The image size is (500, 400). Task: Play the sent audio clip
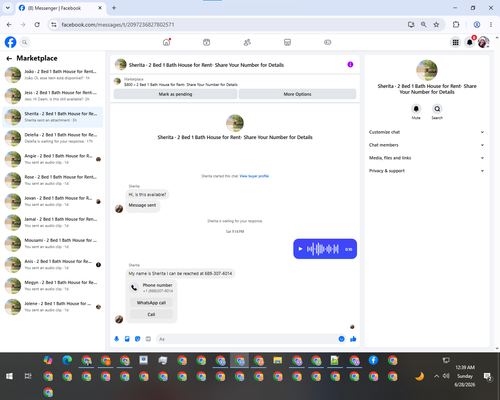(300, 249)
